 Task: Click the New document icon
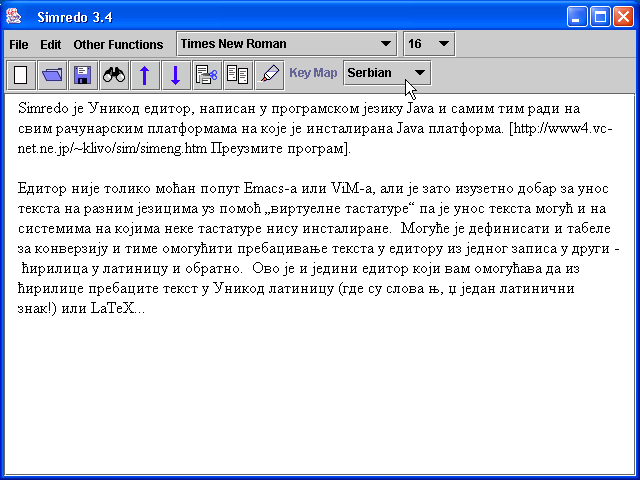[20, 74]
